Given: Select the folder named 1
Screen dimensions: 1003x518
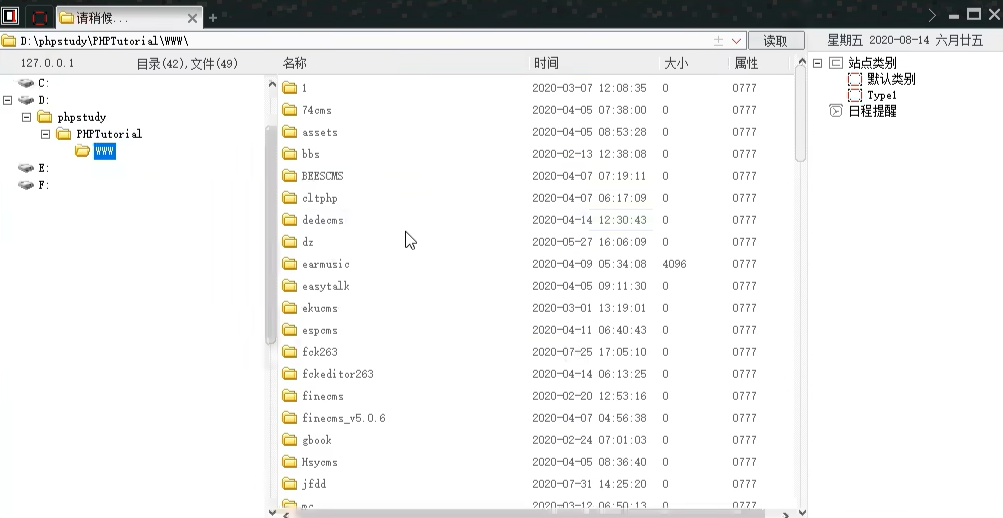Looking at the screenshot, I should 304,88.
